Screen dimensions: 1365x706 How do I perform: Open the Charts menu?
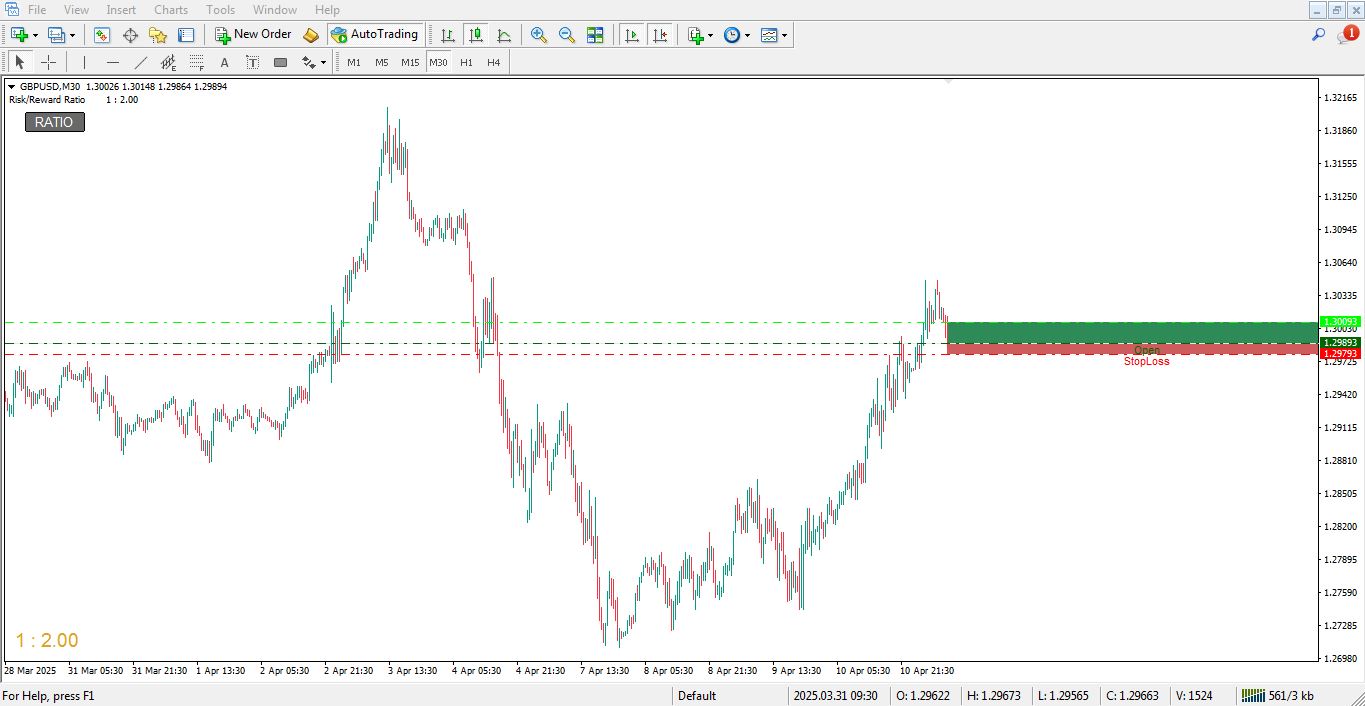pyautogui.click(x=171, y=10)
